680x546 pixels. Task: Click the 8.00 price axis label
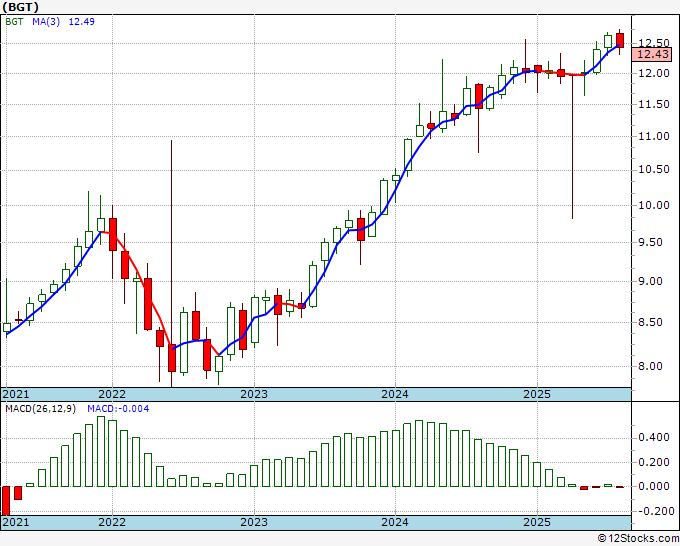651,366
